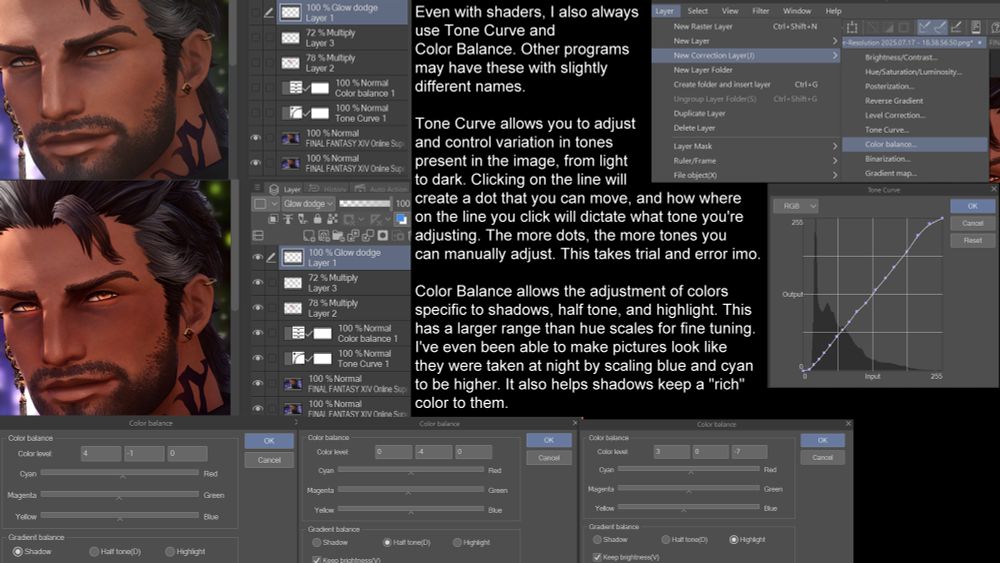Click OK in the Tone Curve dialog

pos(972,206)
